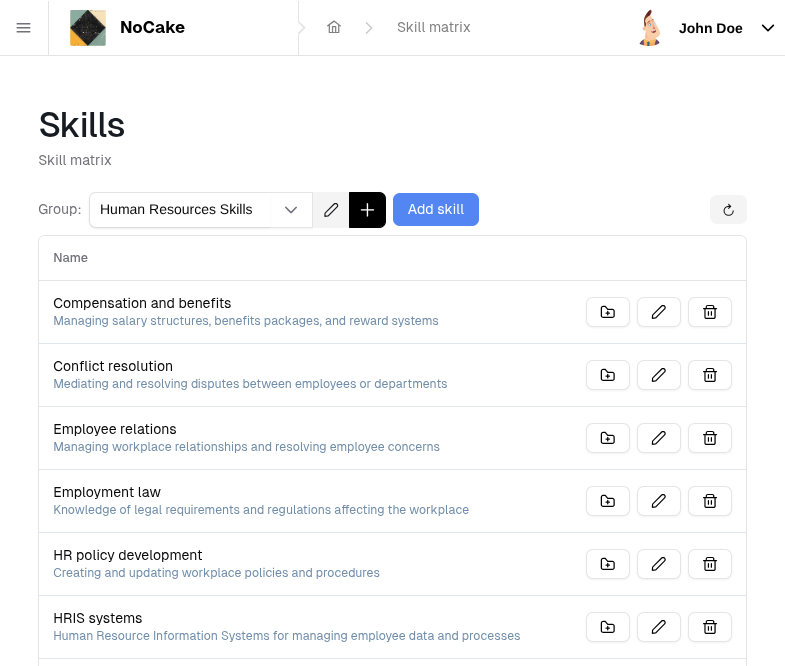Delete the Employment law skill
This screenshot has width=785, height=666.
pos(710,501)
